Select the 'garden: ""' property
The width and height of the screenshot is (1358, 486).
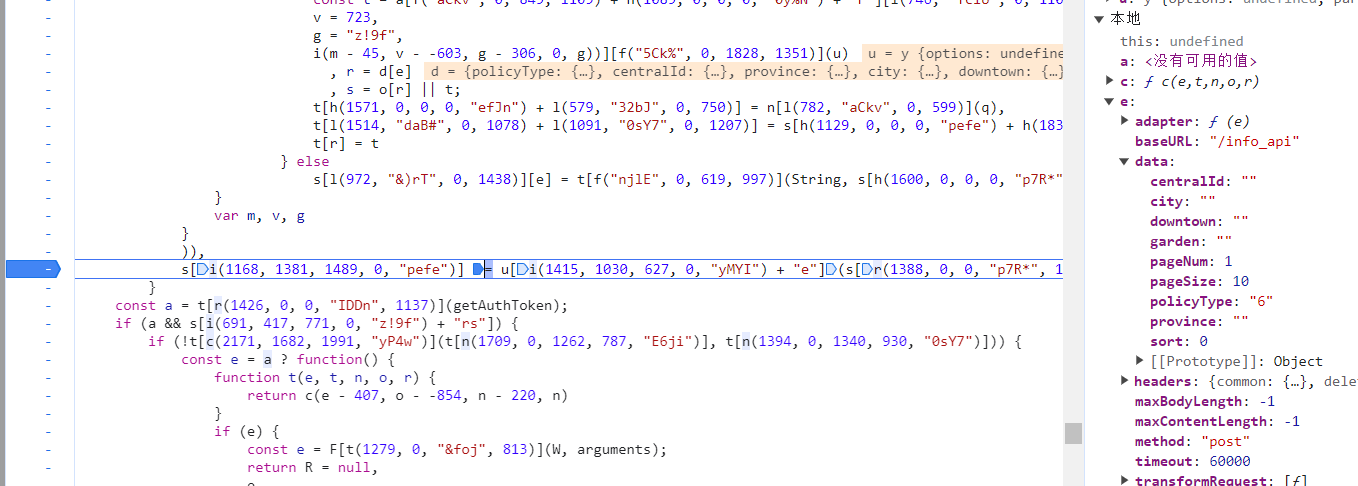click(x=1191, y=241)
